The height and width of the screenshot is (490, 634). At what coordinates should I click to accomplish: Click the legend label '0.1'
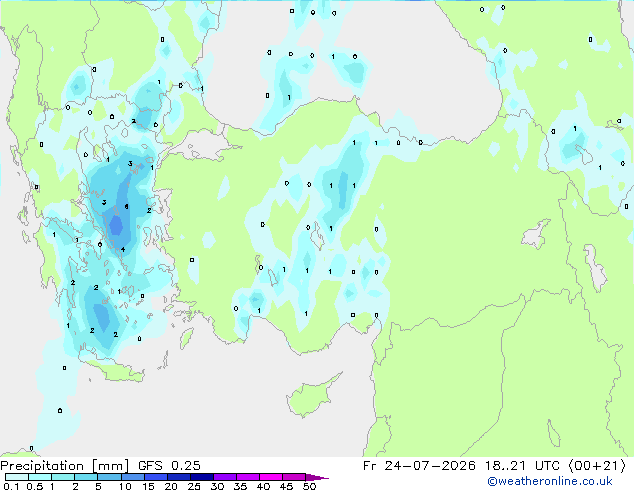point(11,486)
